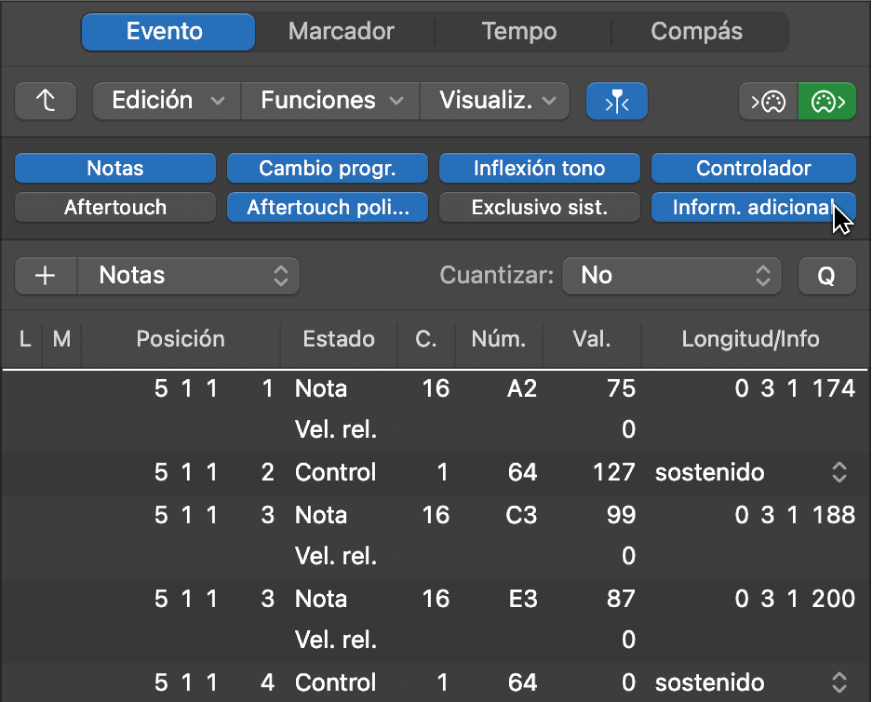Click the blue Link mode icon
872x702 pixels.
[616, 100]
